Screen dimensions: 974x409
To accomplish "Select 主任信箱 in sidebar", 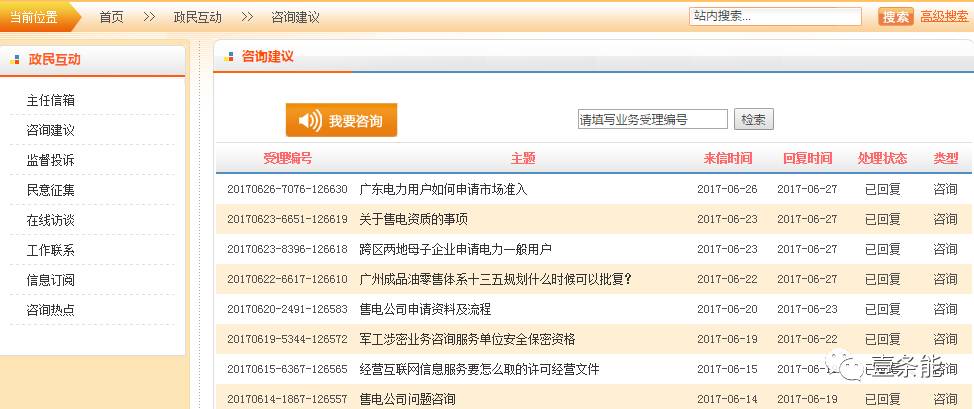I will [x=51, y=101].
